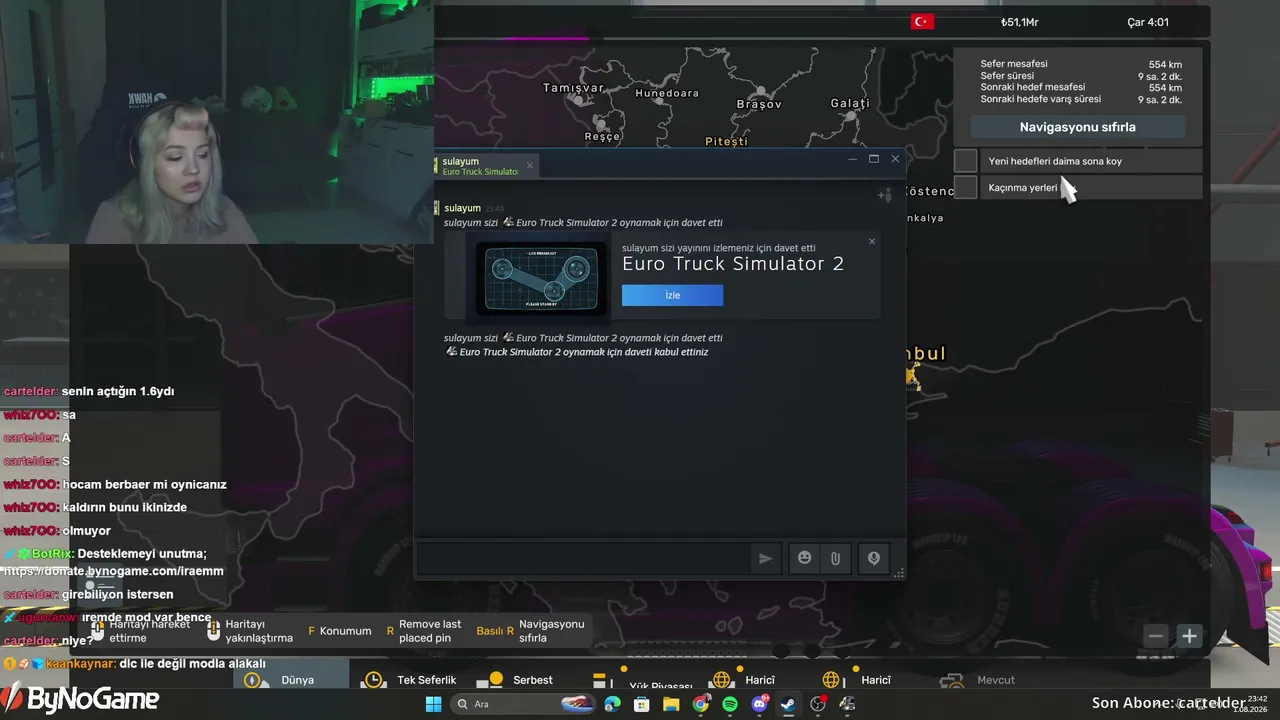
Task: Click the Tek Seferlik clock icon
Action: pyautogui.click(x=373, y=680)
